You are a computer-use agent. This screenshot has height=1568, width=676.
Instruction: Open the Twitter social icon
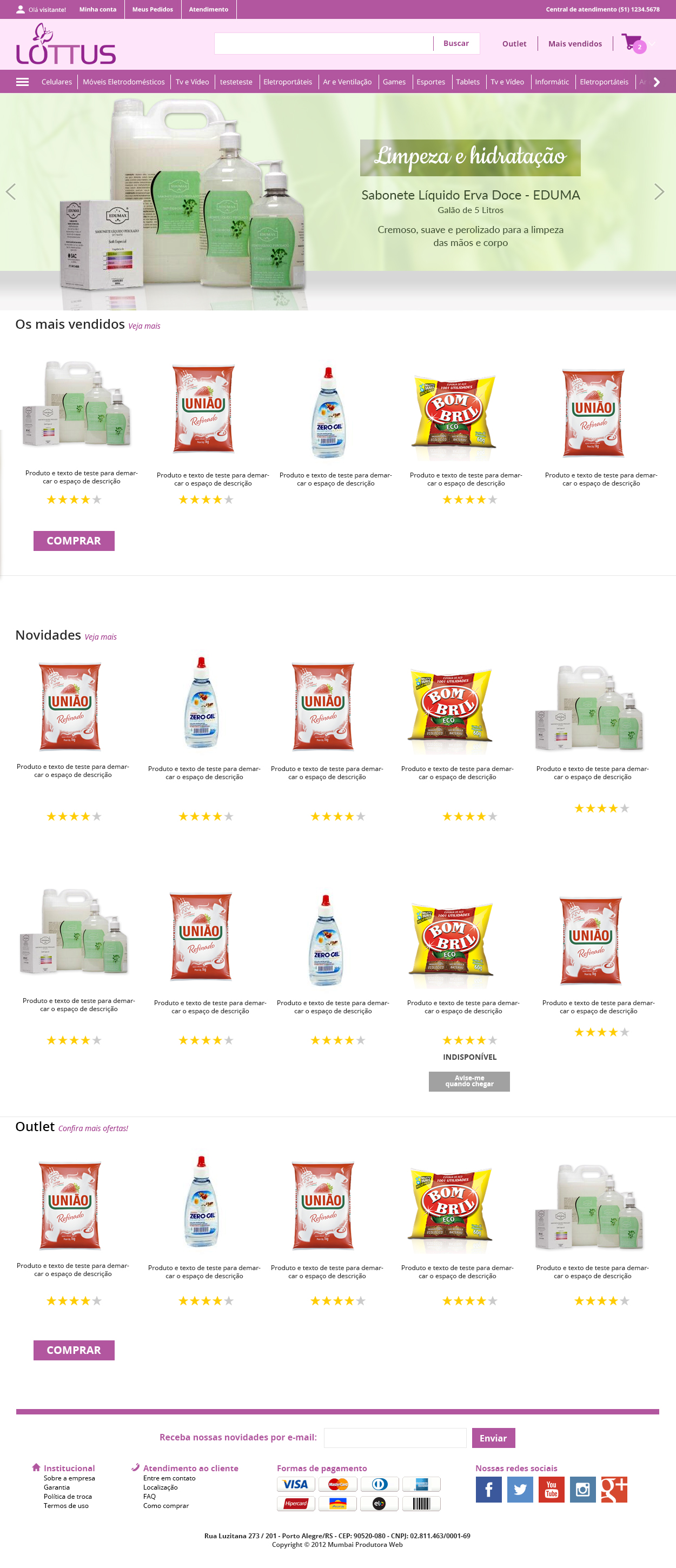pos(520,1490)
